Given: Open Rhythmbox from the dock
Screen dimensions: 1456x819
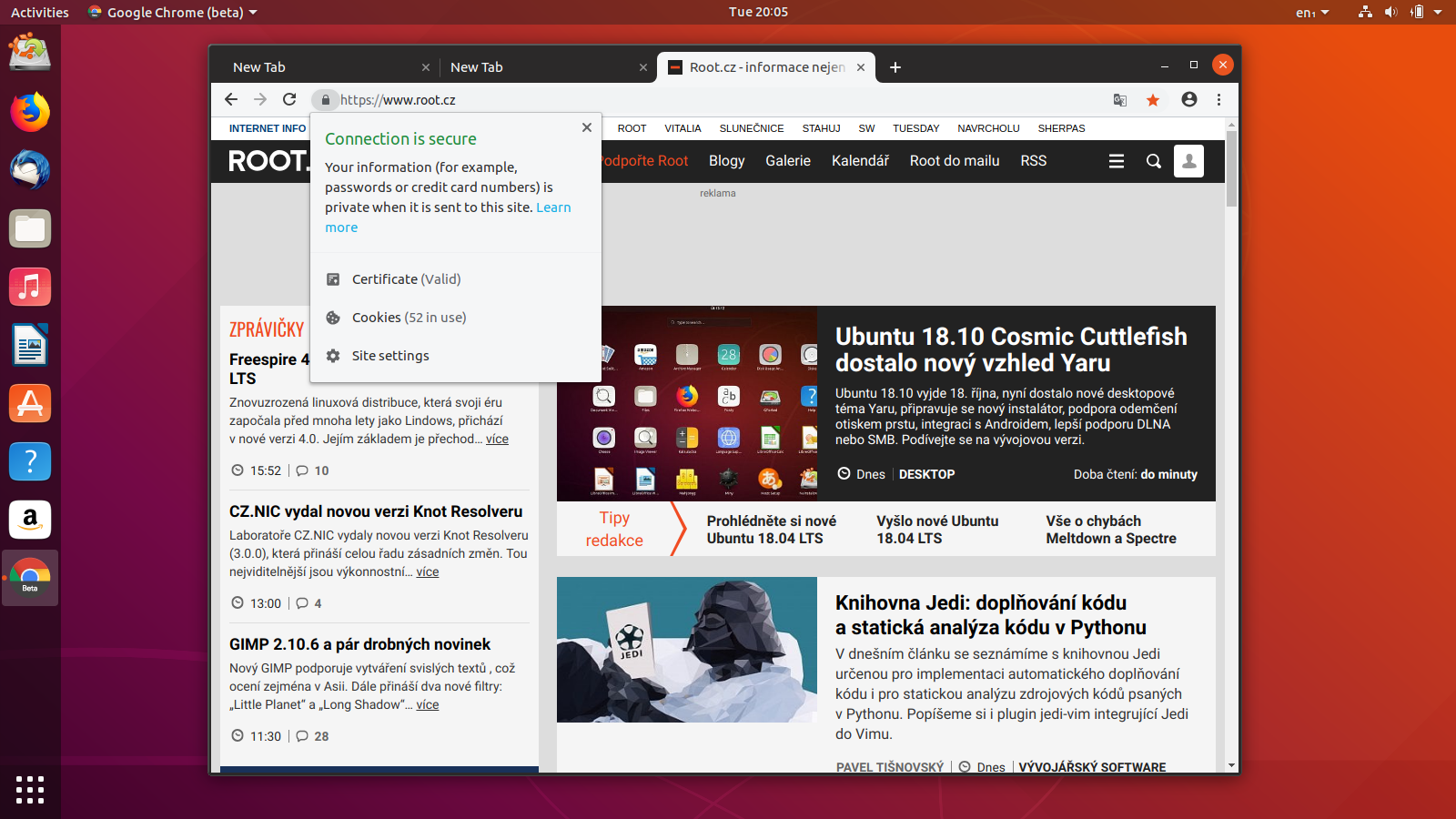Looking at the screenshot, I should pyautogui.click(x=30, y=287).
